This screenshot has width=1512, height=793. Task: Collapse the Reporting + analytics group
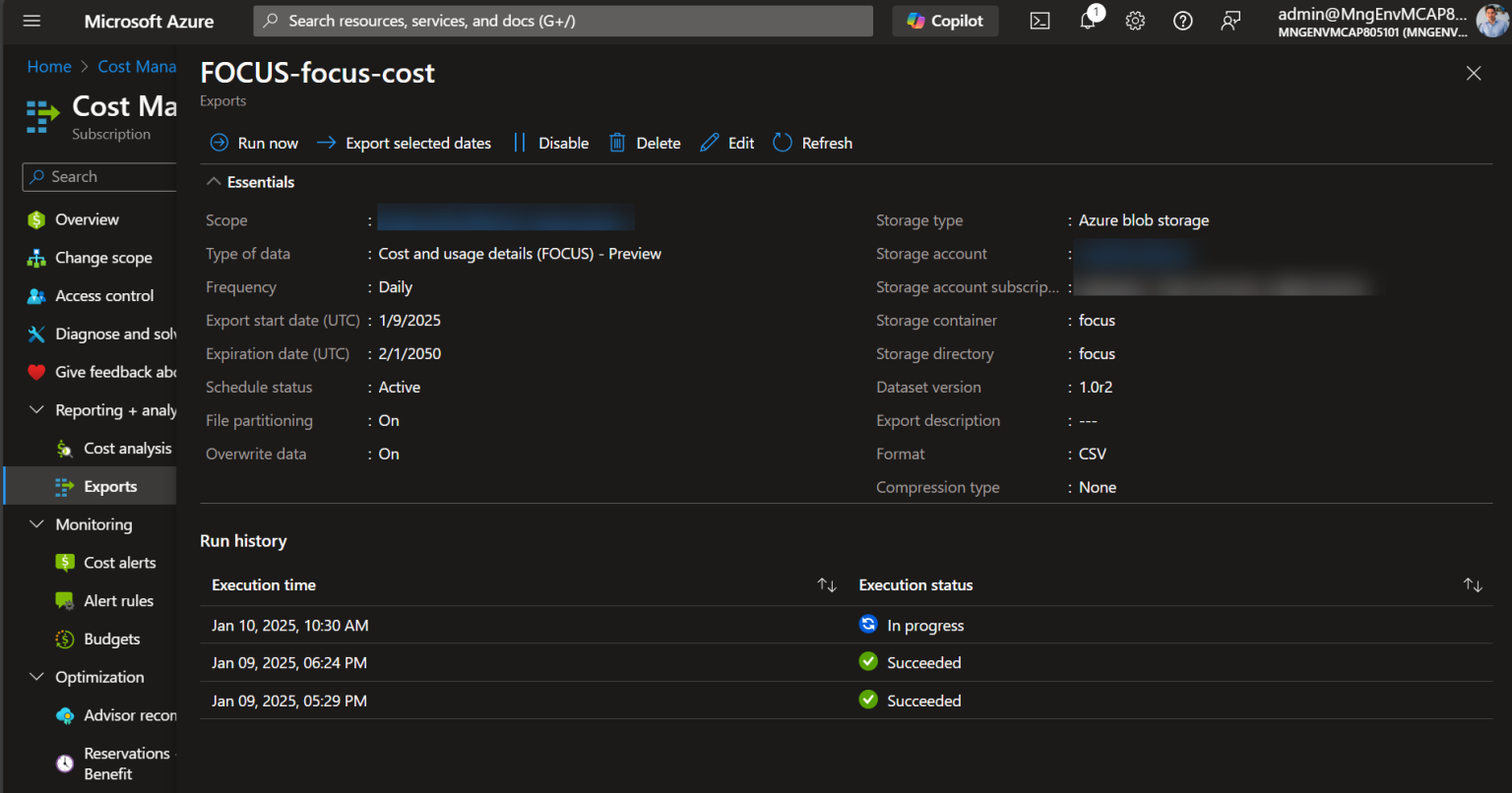(36, 409)
